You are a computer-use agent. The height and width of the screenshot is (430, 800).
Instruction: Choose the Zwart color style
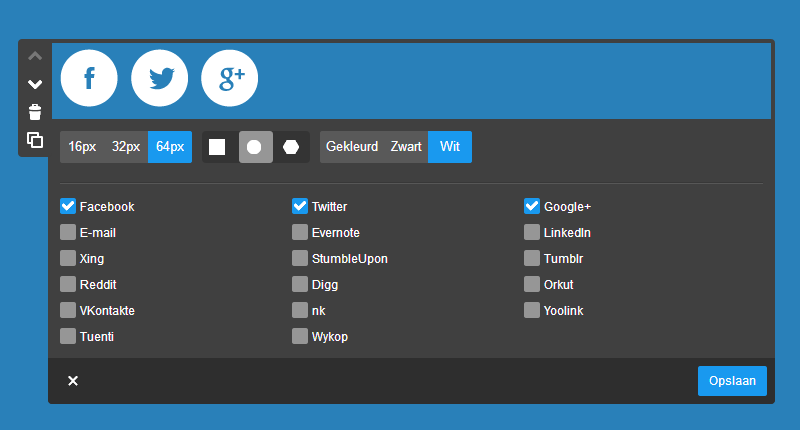(406, 147)
